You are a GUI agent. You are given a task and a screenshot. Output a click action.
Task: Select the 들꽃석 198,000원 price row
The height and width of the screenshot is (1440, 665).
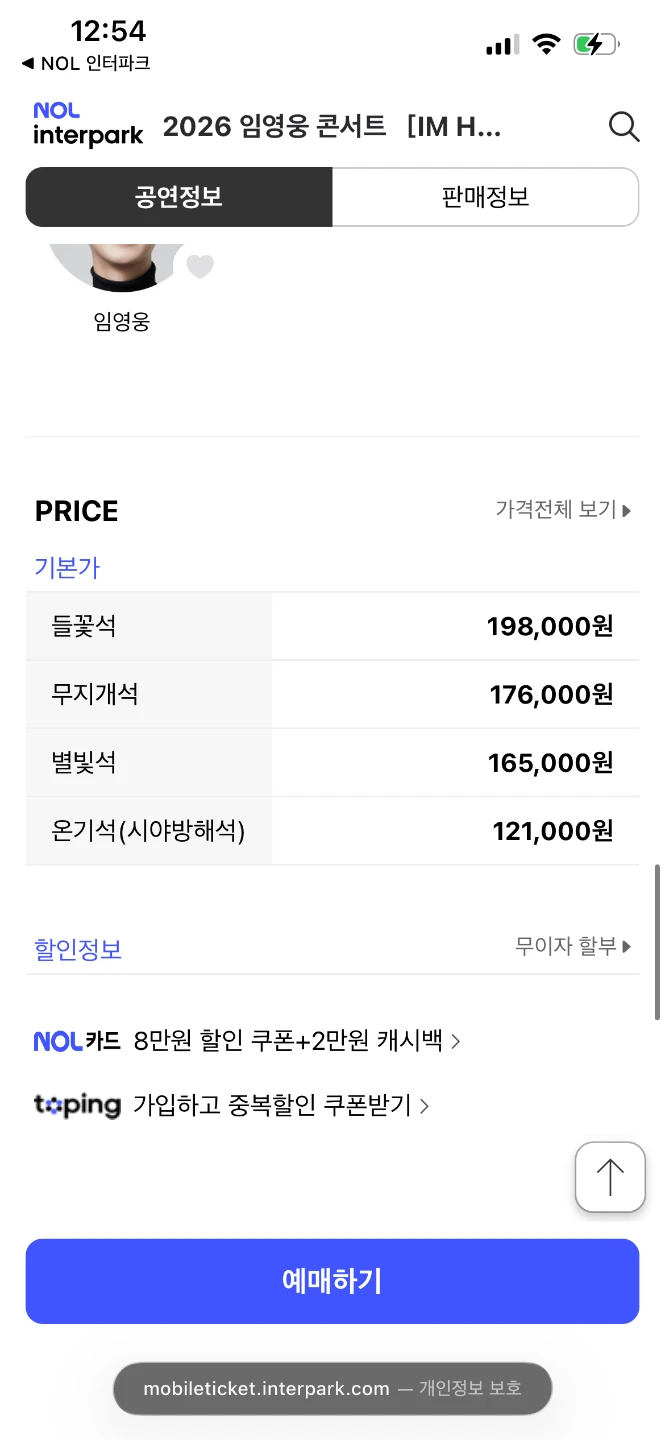point(332,626)
